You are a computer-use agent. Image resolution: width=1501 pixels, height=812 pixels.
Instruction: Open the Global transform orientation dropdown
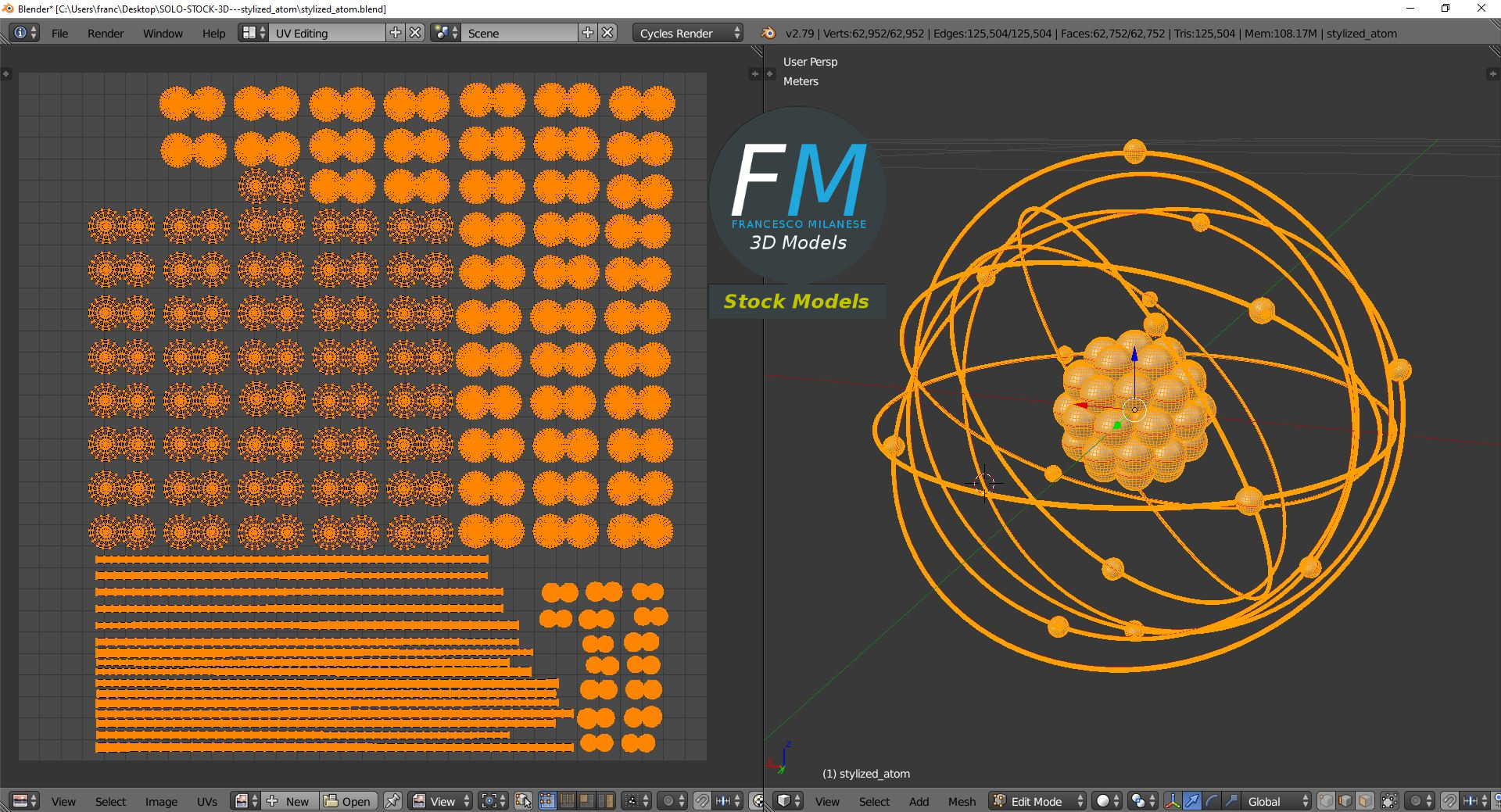tap(1277, 801)
